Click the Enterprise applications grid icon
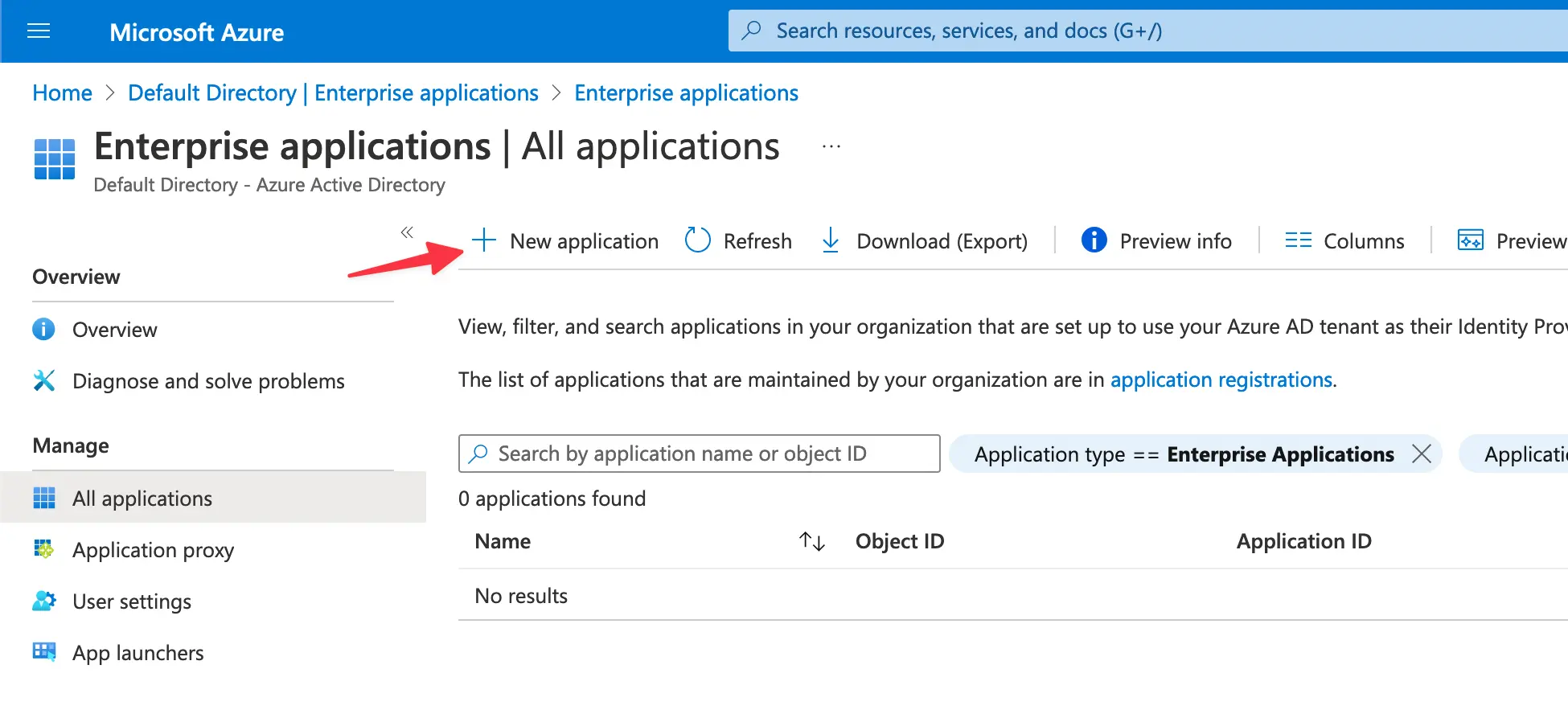 tap(55, 159)
